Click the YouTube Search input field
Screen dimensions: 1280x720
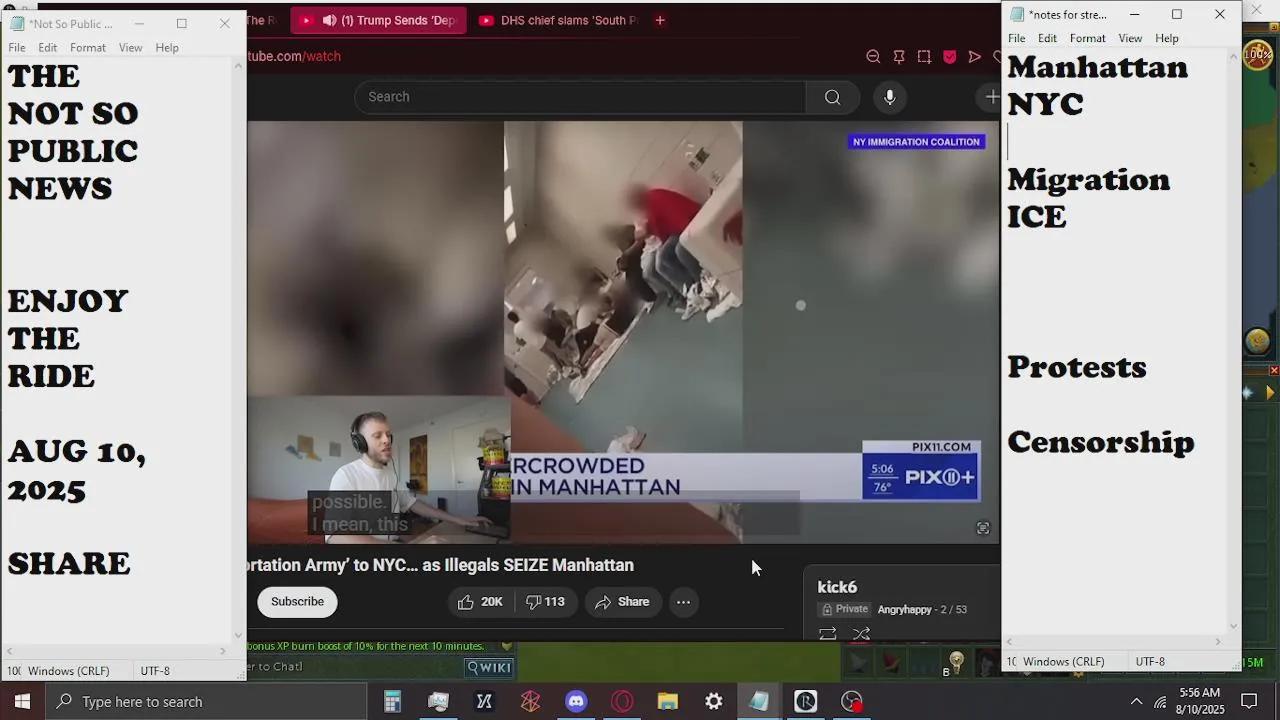point(580,97)
